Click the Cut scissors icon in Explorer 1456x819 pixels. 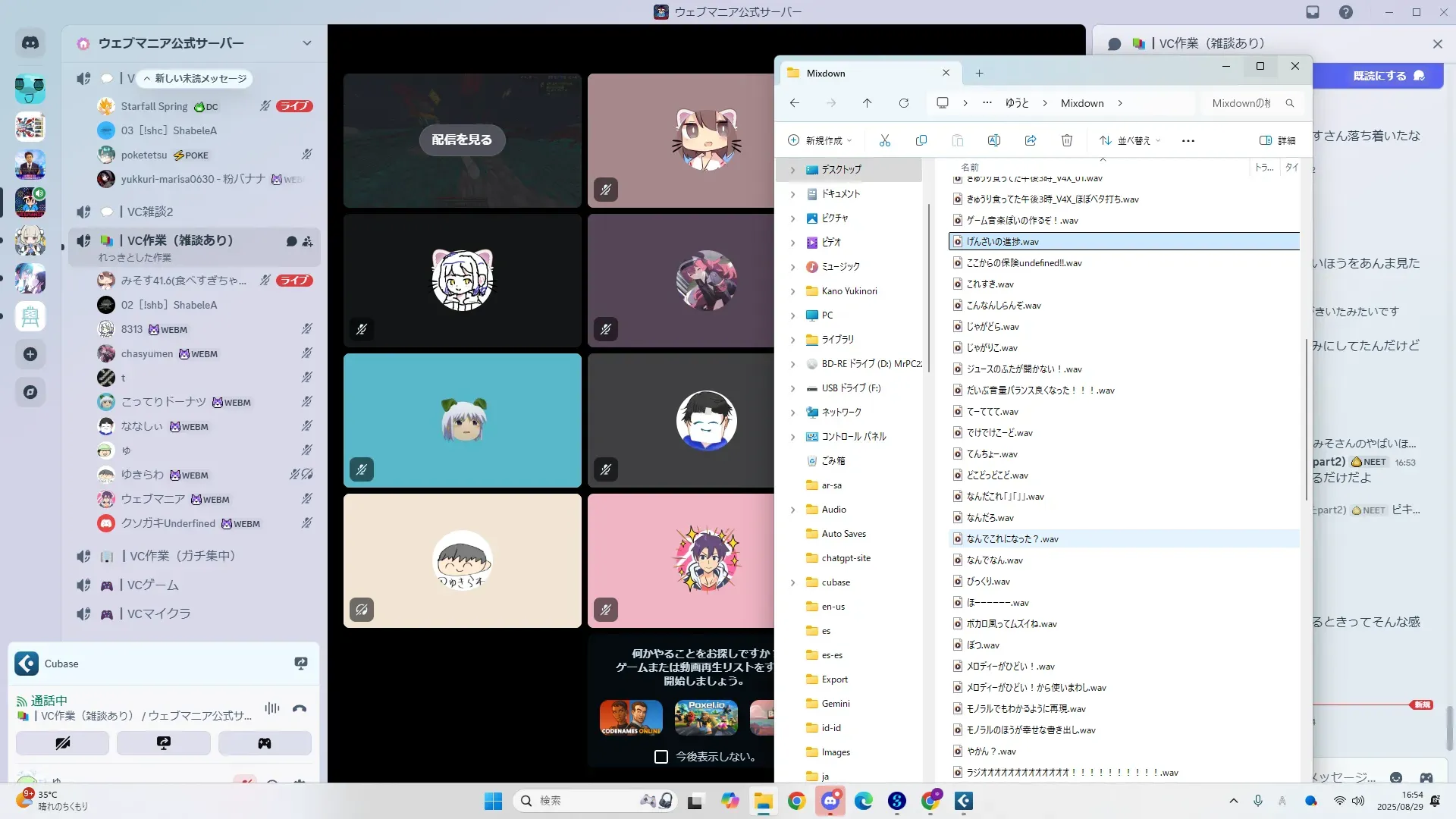pos(884,140)
